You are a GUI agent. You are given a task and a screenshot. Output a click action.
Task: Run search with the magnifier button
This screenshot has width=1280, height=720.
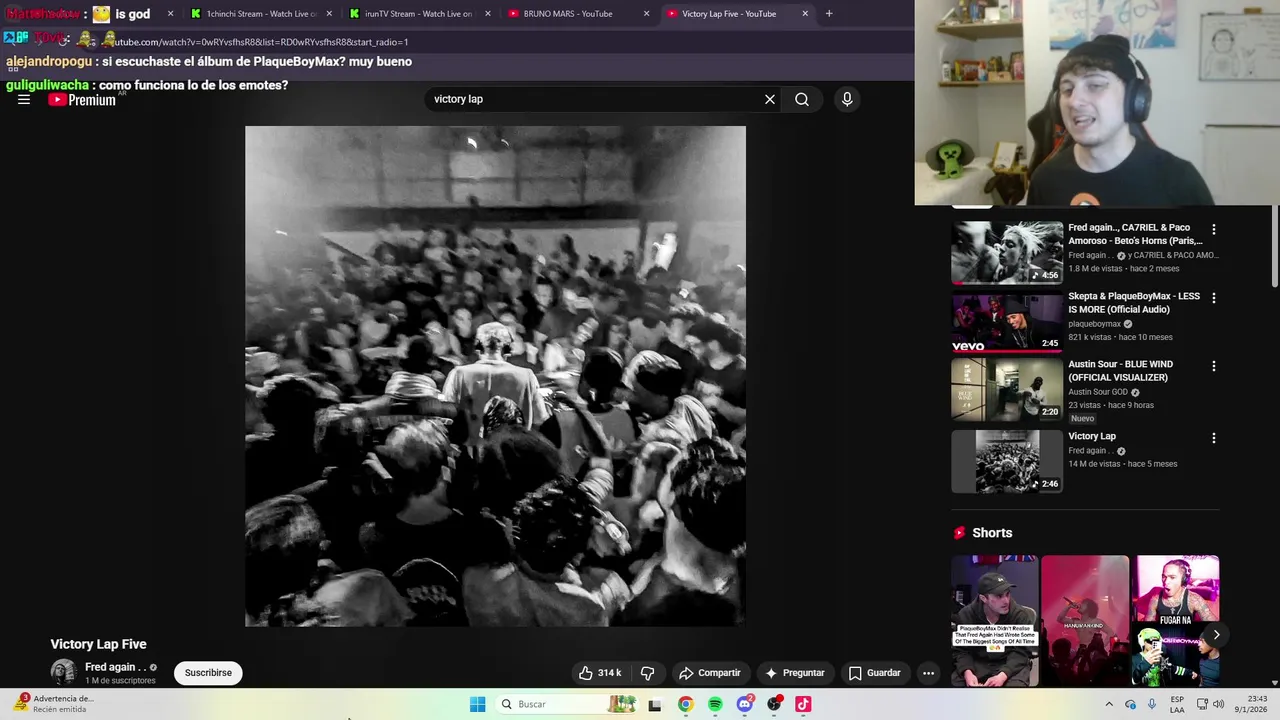click(802, 99)
